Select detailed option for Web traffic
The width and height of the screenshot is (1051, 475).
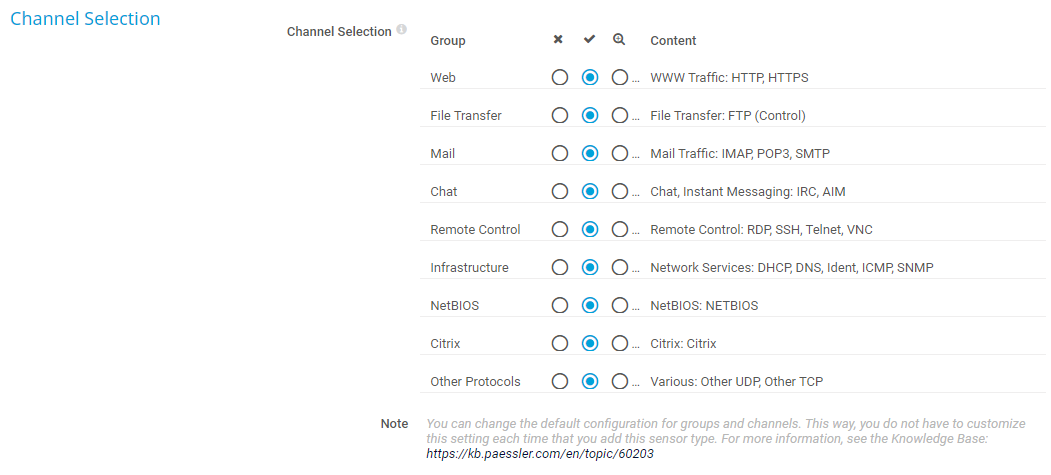[621, 77]
